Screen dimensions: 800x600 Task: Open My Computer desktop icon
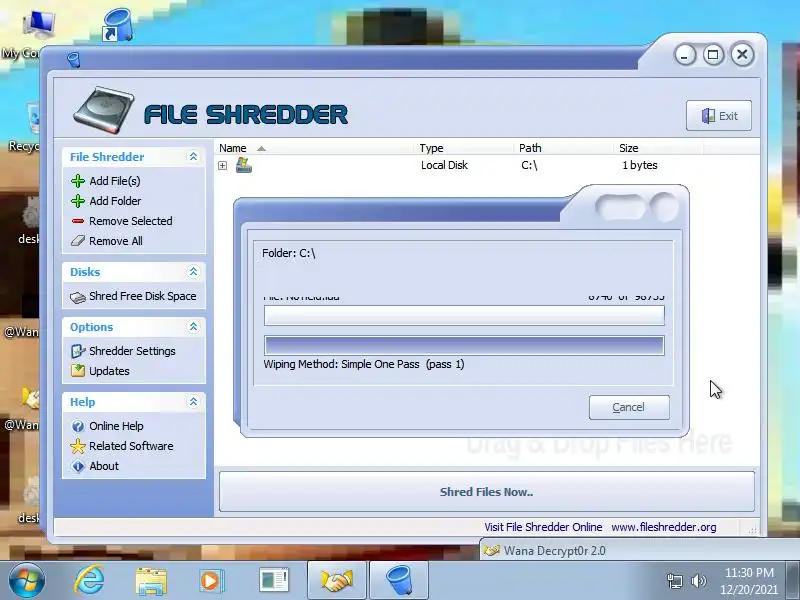[38, 24]
